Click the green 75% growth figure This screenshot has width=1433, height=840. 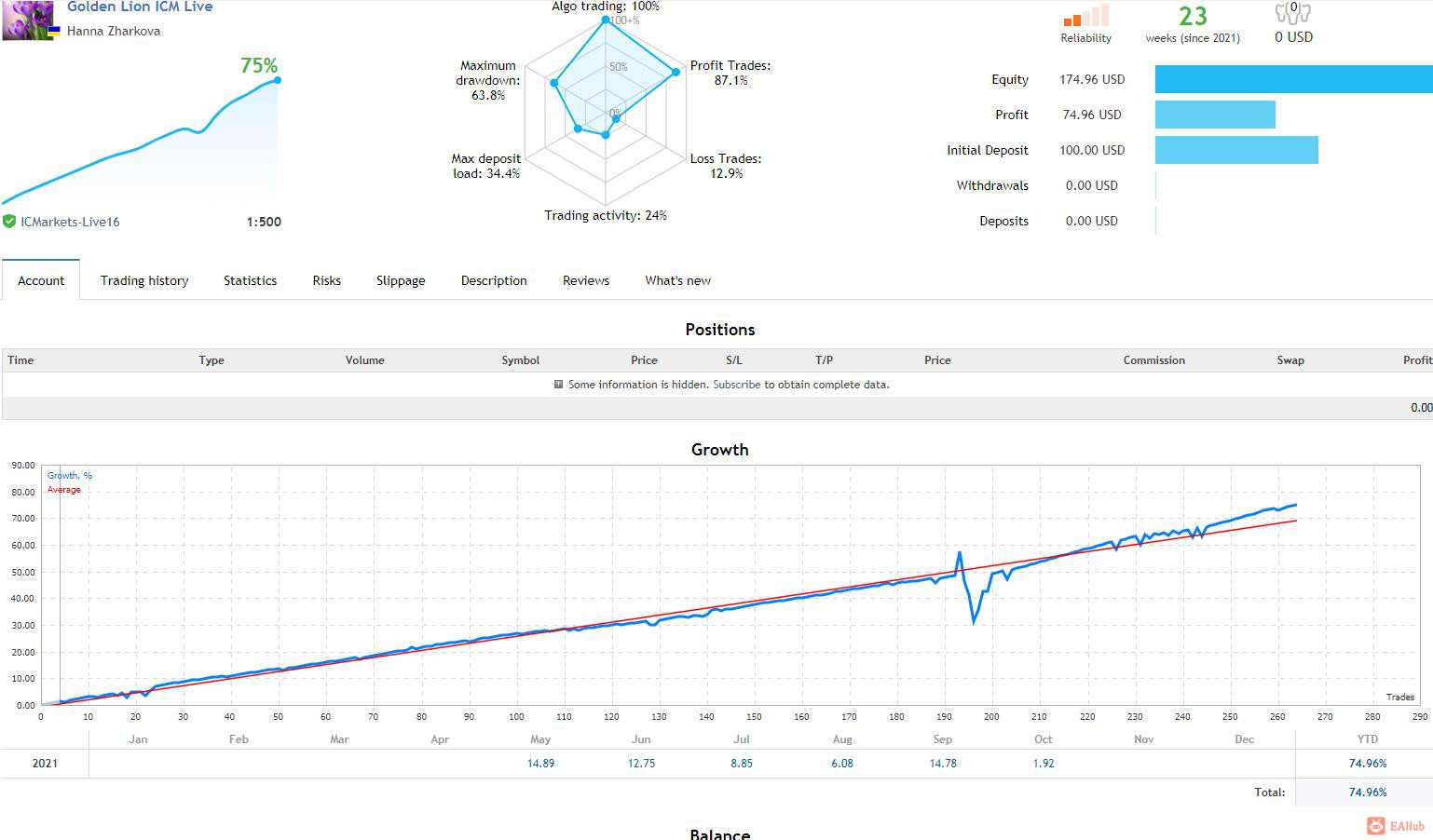tap(259, 65)
